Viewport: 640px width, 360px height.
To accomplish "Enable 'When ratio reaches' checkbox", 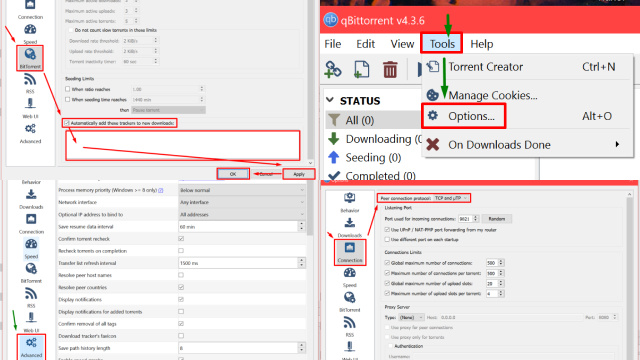I will pyautogui.click(x=68, y=89).
